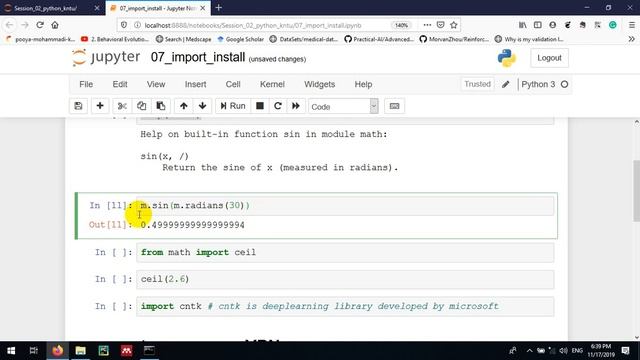The image size is (640, 360).
Task: Interrupt the kernel with the stop icon
Action: [260, 106]
